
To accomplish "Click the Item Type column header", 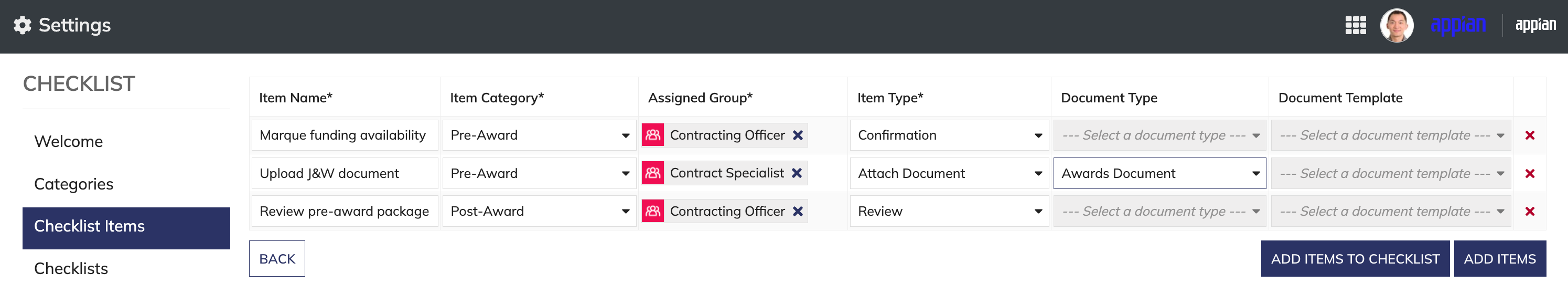I will click(890, 98).
